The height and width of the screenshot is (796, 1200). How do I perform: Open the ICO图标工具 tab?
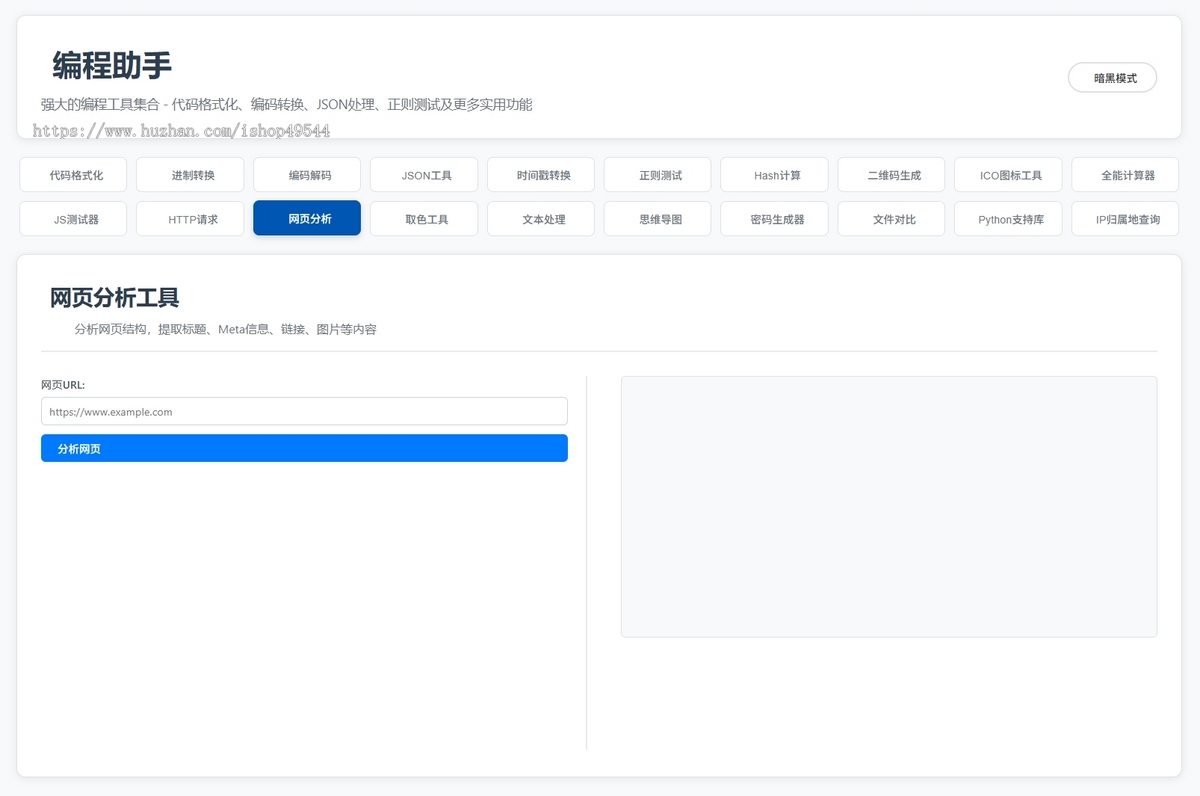pyautogui.click(x=1009, y=175)
